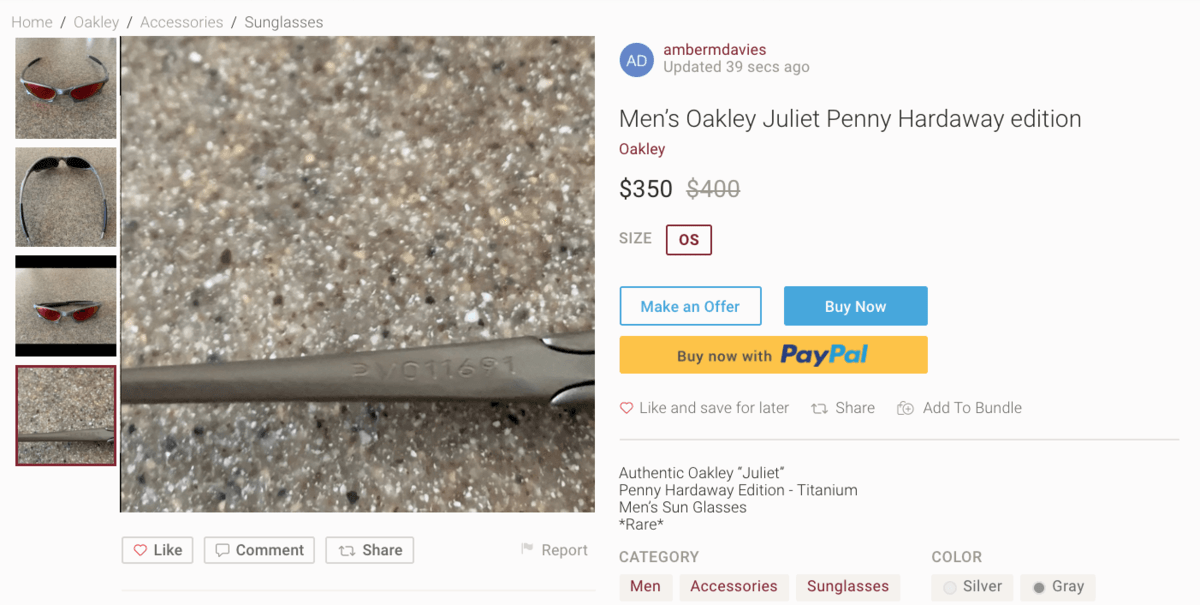
Task: Click the Make an Offer button
Action: click(690, 306)
